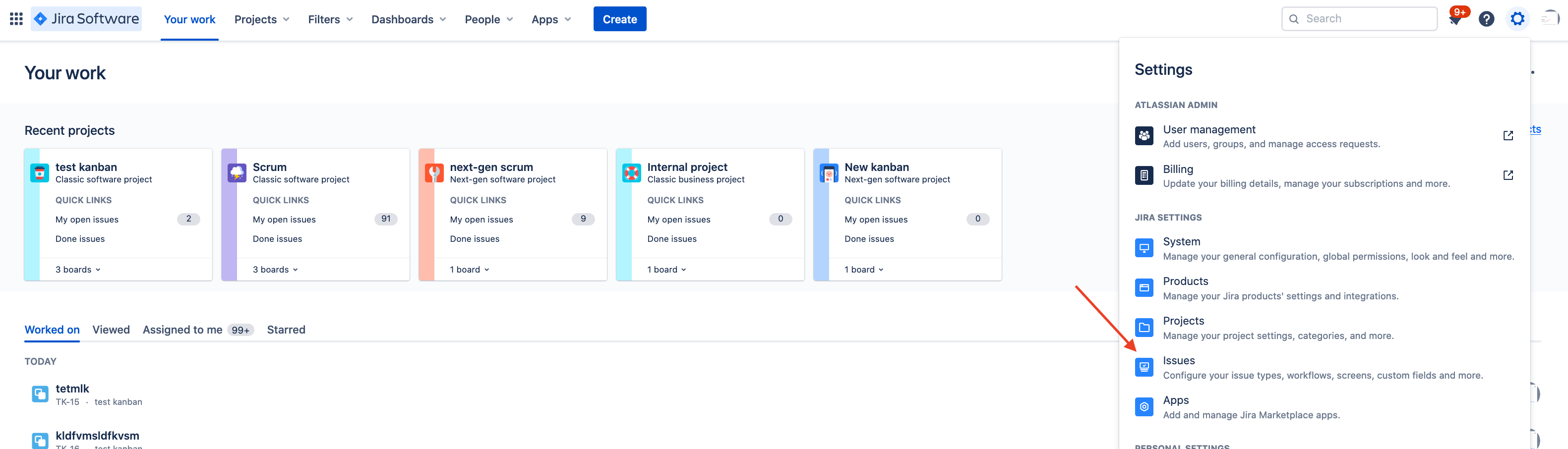Click in the Search field

point(1359,19)
